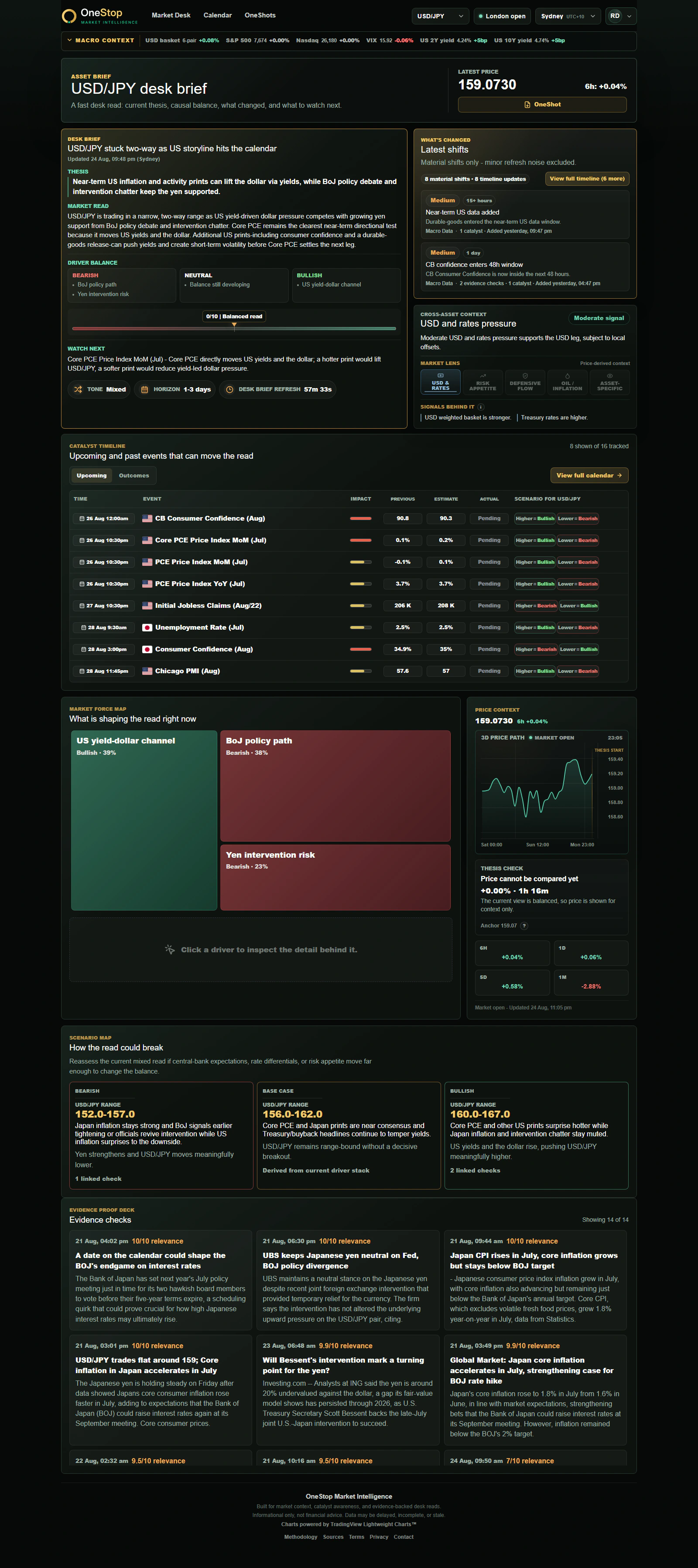
Task: Open the USD/JPY asset dropdown
Action: point(440,16)
